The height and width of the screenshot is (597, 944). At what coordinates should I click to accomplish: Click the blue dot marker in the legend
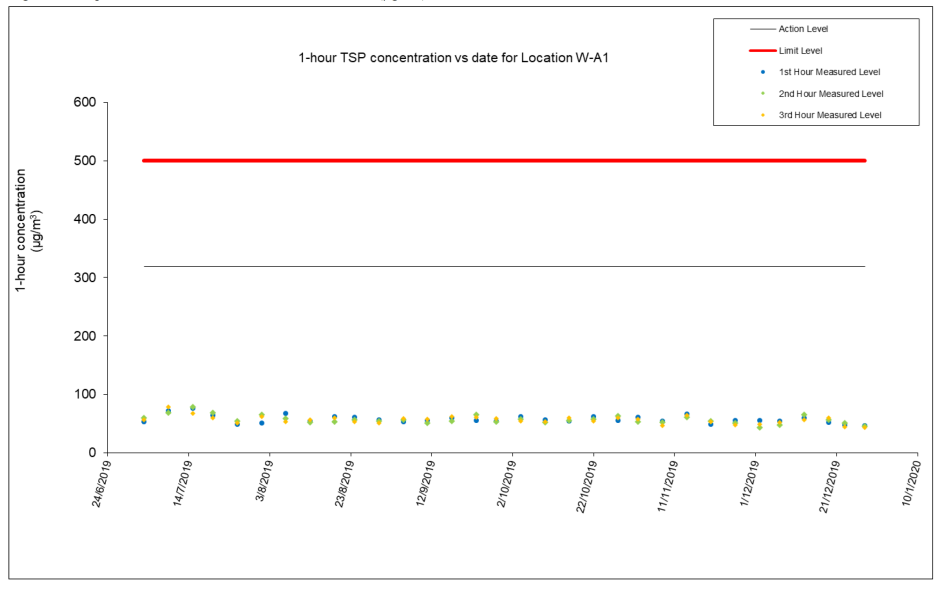point(762,72)
